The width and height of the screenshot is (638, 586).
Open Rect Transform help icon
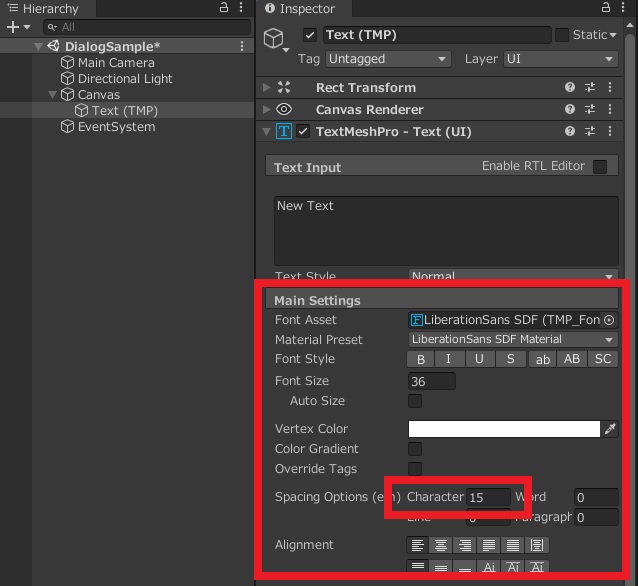[x=570, y=87]
